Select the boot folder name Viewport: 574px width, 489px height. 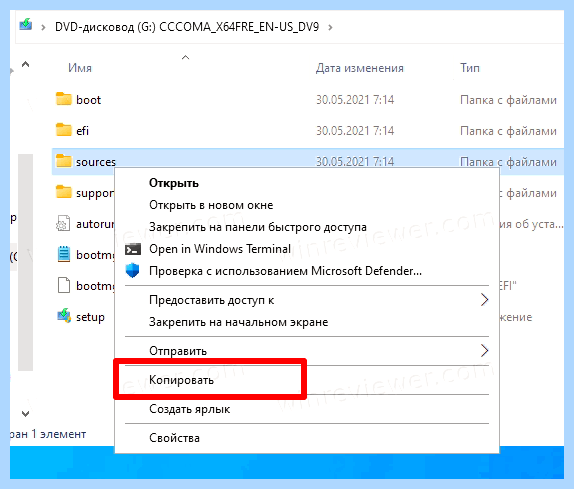(88, 100)
